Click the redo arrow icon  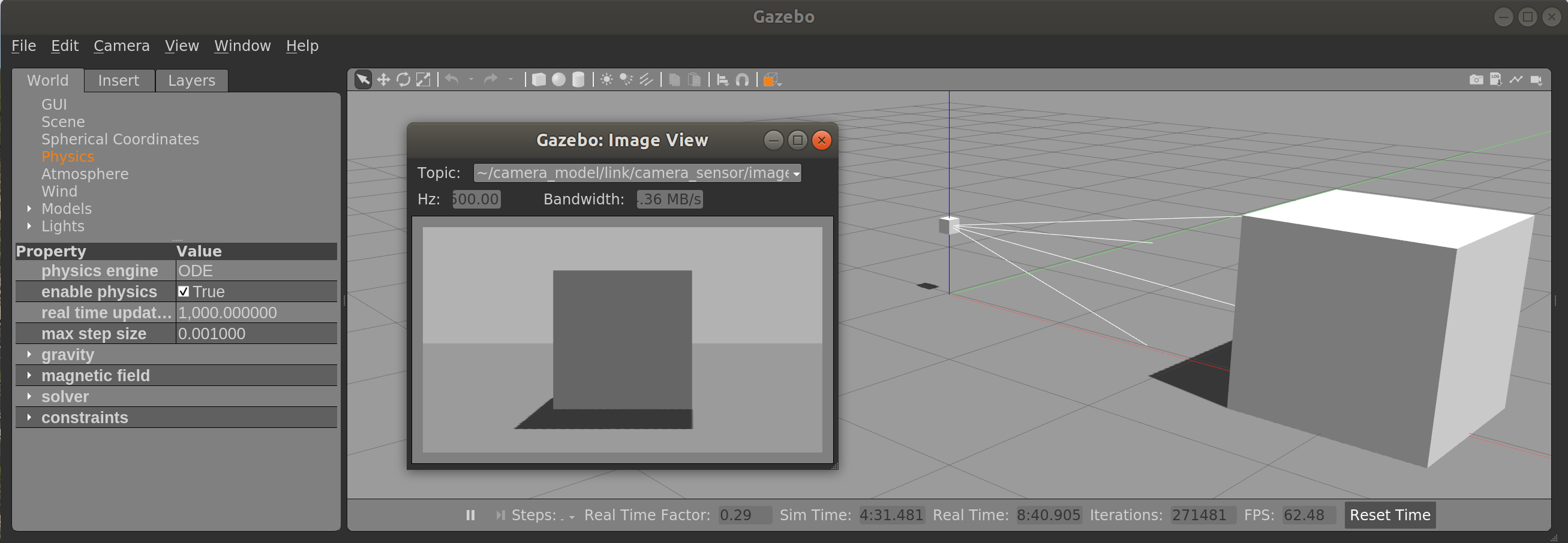tap(491, 80)
